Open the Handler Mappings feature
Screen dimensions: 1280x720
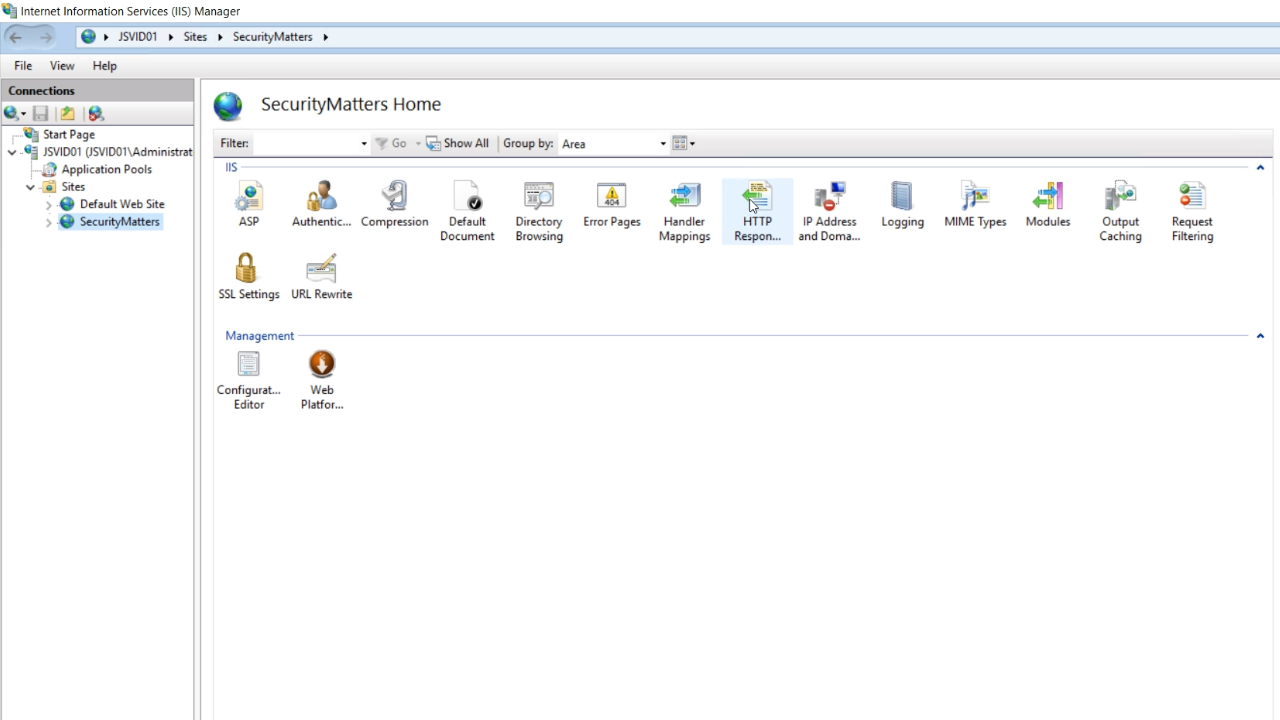coord(684,197)
